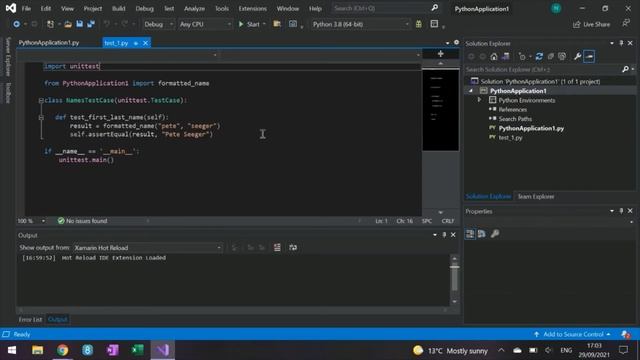Open the Server Explorer side tab
Screen dimensions: 640x360
point(8,57)
